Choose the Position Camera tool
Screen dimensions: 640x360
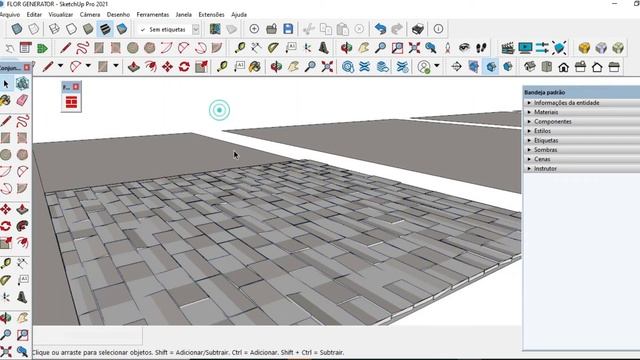tap(447, 48)
